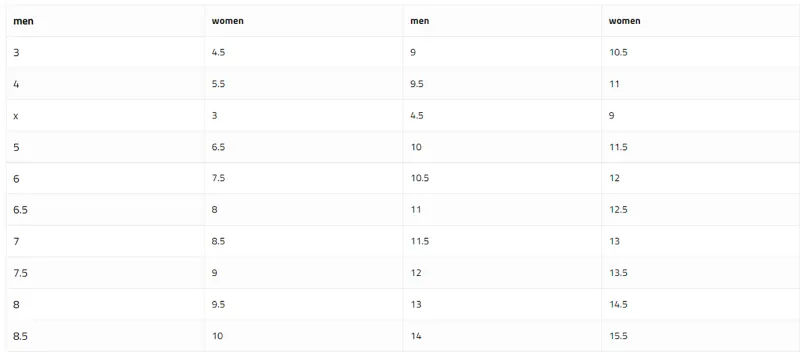Click the first 'women' column header
The image size is (800, 361).
304,21
